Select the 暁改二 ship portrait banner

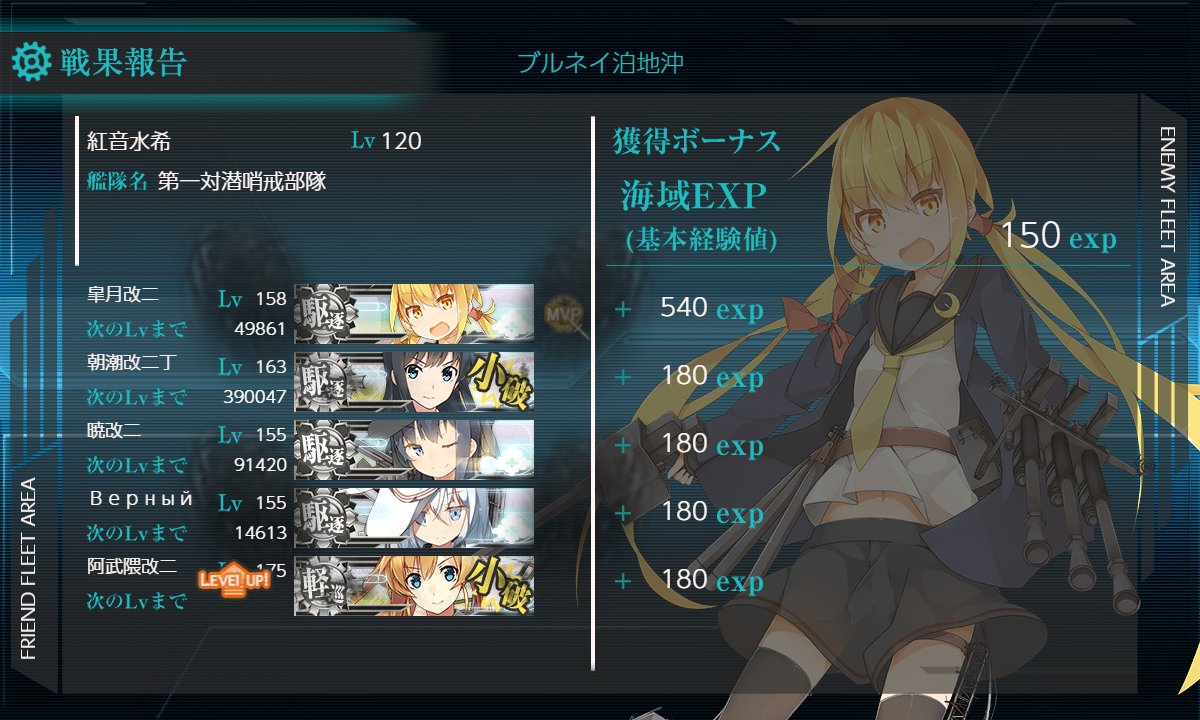click(x=414, y=450)
